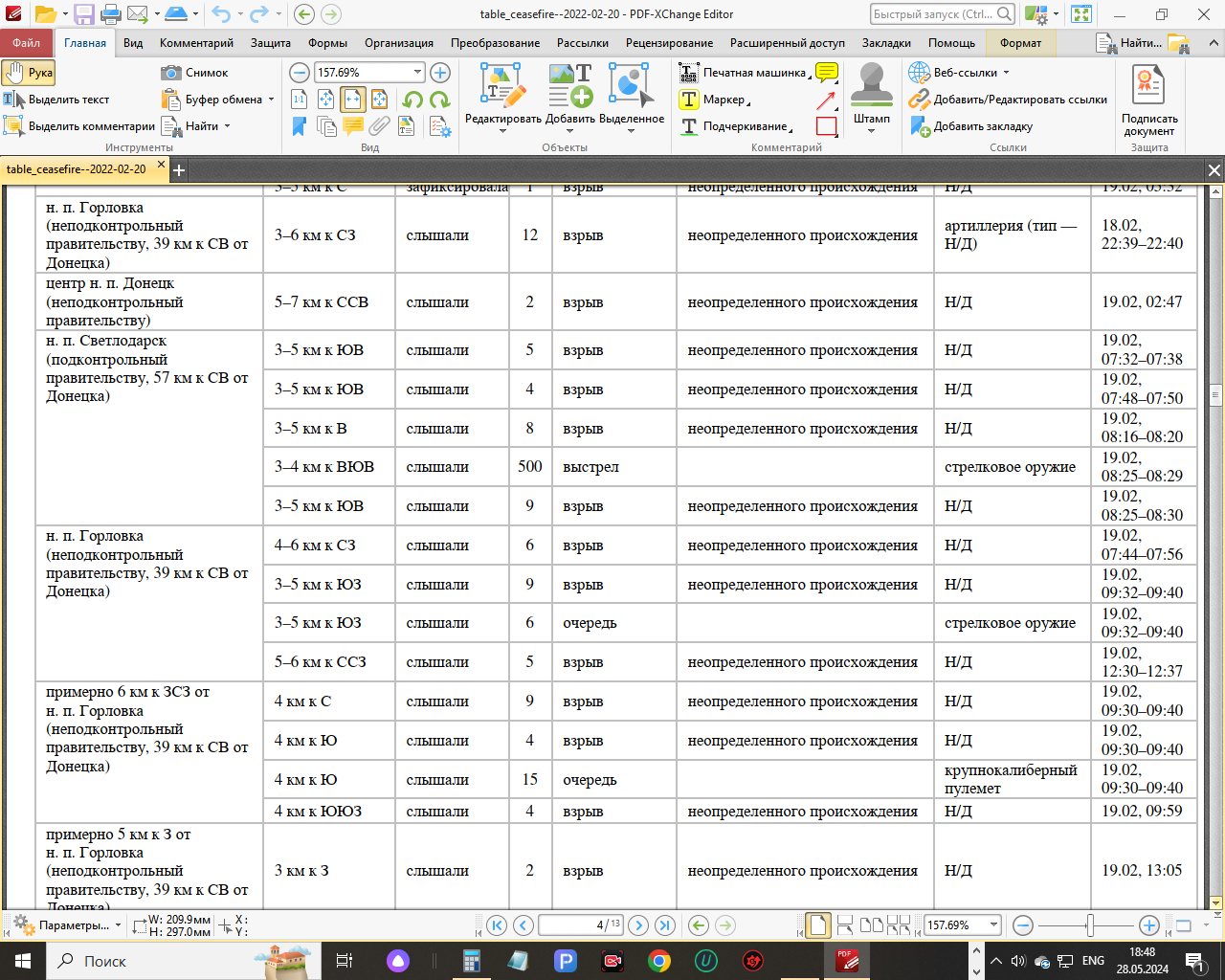Click Sign document (Подписать документ) icon

coord(1148,99)
